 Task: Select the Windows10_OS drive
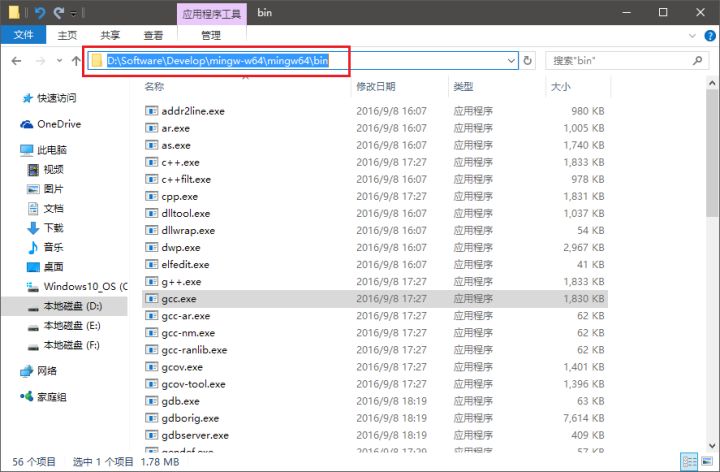[x=77, y=287]
